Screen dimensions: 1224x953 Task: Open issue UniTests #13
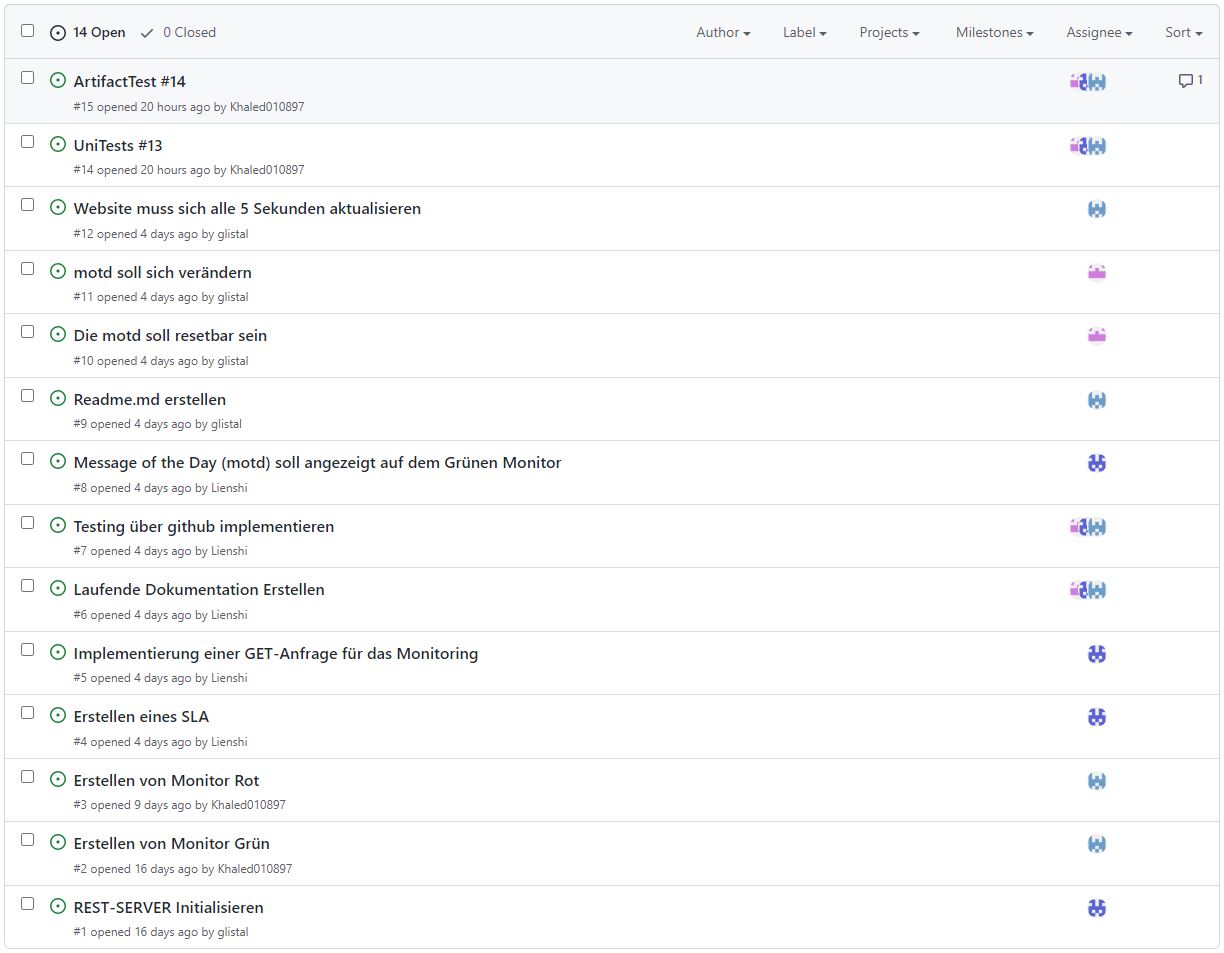118,146
